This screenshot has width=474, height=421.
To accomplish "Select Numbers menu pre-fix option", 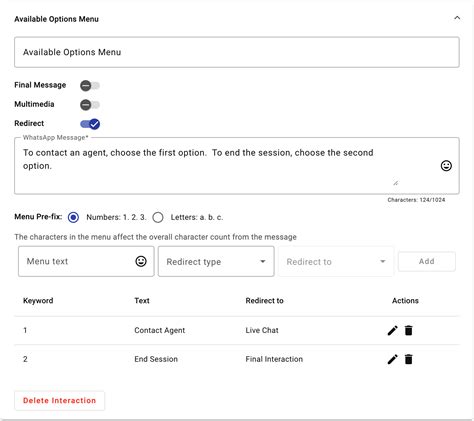I will [73, 217].
